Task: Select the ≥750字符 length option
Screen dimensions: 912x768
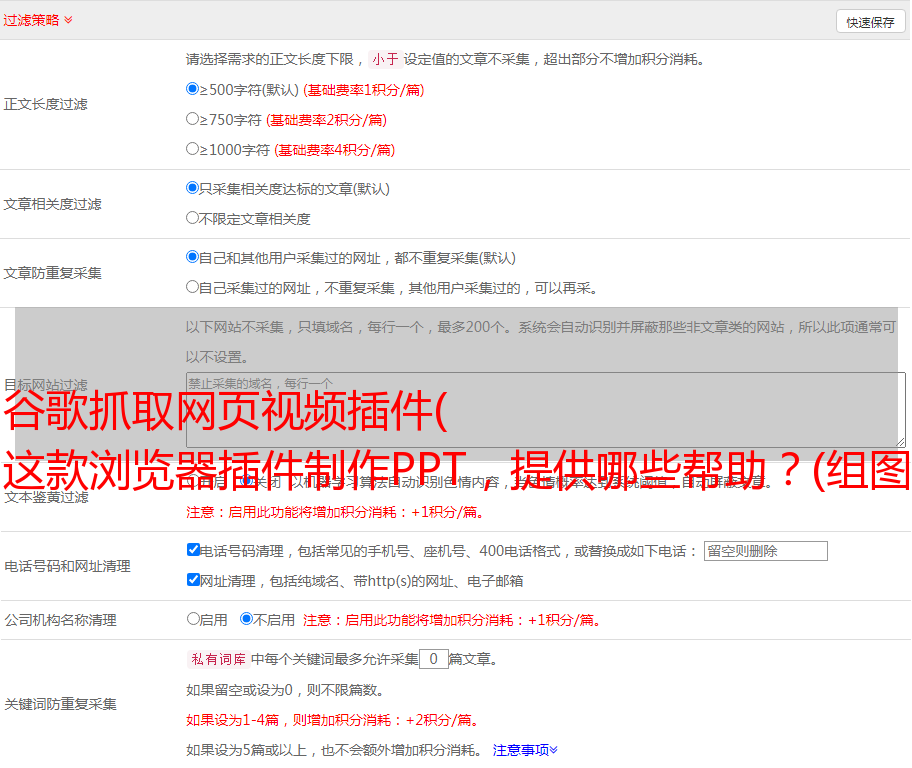Action: point(193,119)
